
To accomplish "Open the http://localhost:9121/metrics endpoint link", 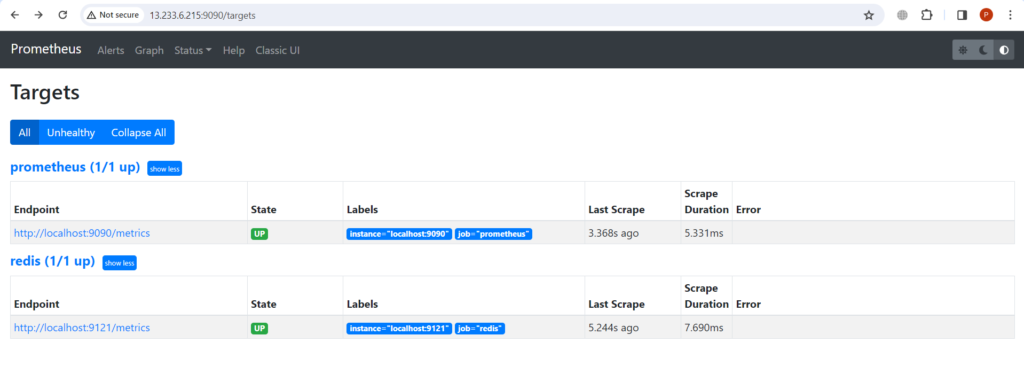I will (x=82, y=328).
